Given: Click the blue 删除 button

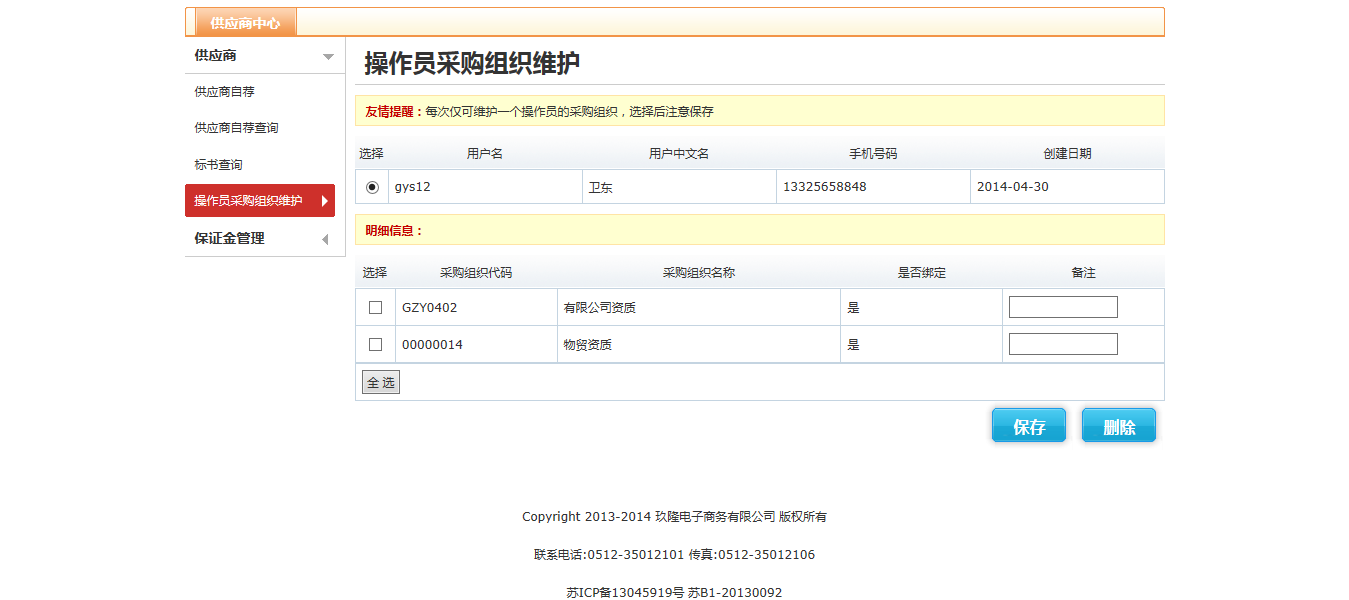Looking at the screenshot, I should coord(1118,426).
